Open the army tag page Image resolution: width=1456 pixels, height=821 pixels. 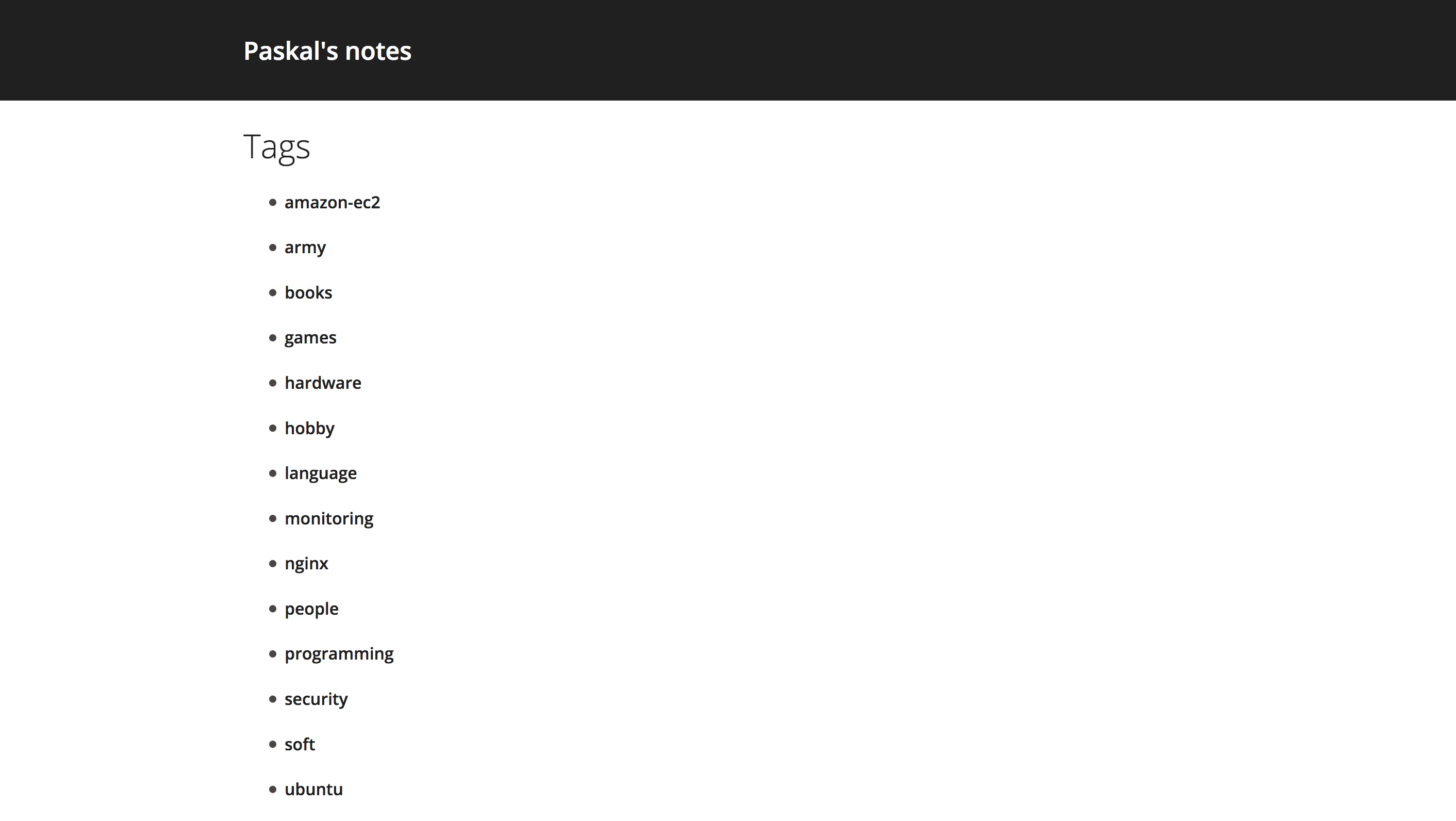304,247
